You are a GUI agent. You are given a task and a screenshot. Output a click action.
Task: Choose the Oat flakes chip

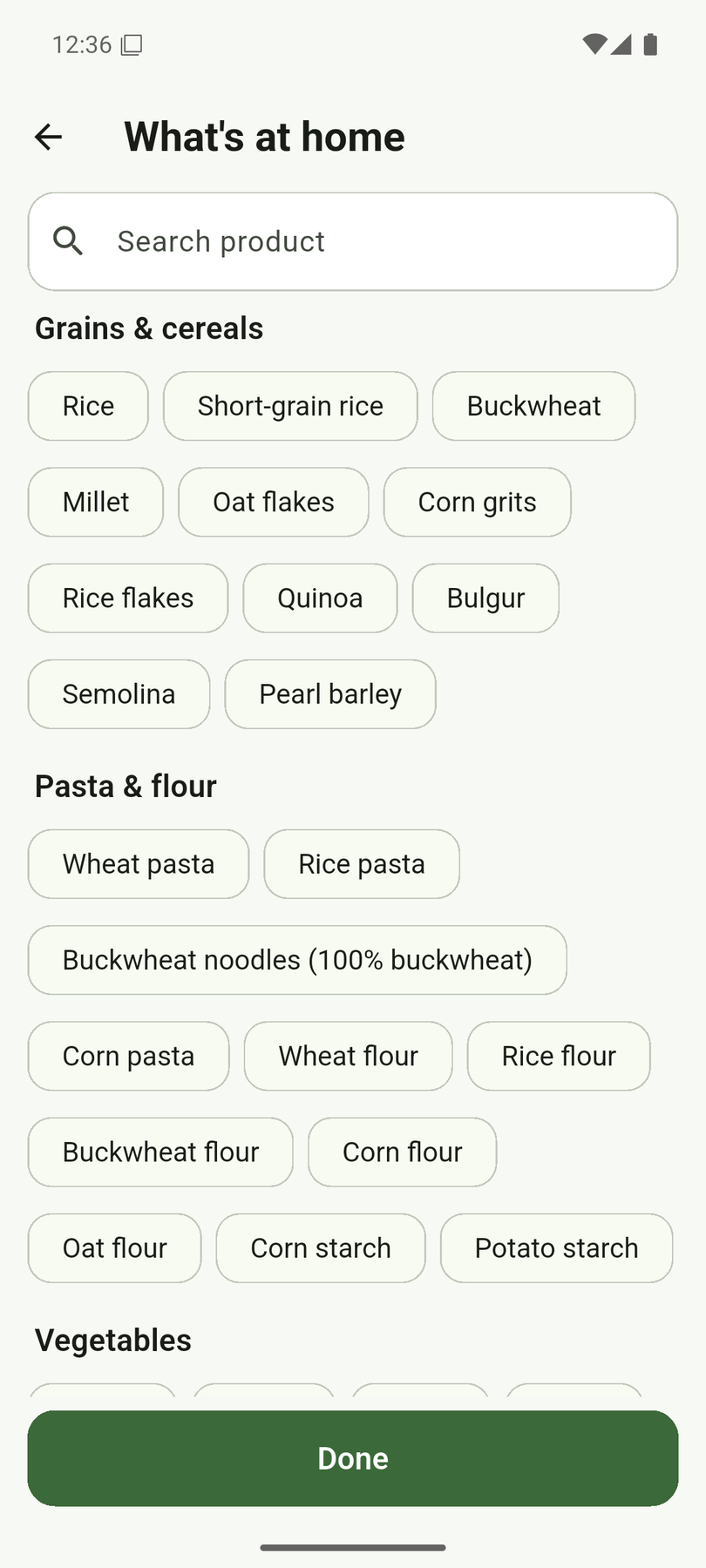click(274, 502)
